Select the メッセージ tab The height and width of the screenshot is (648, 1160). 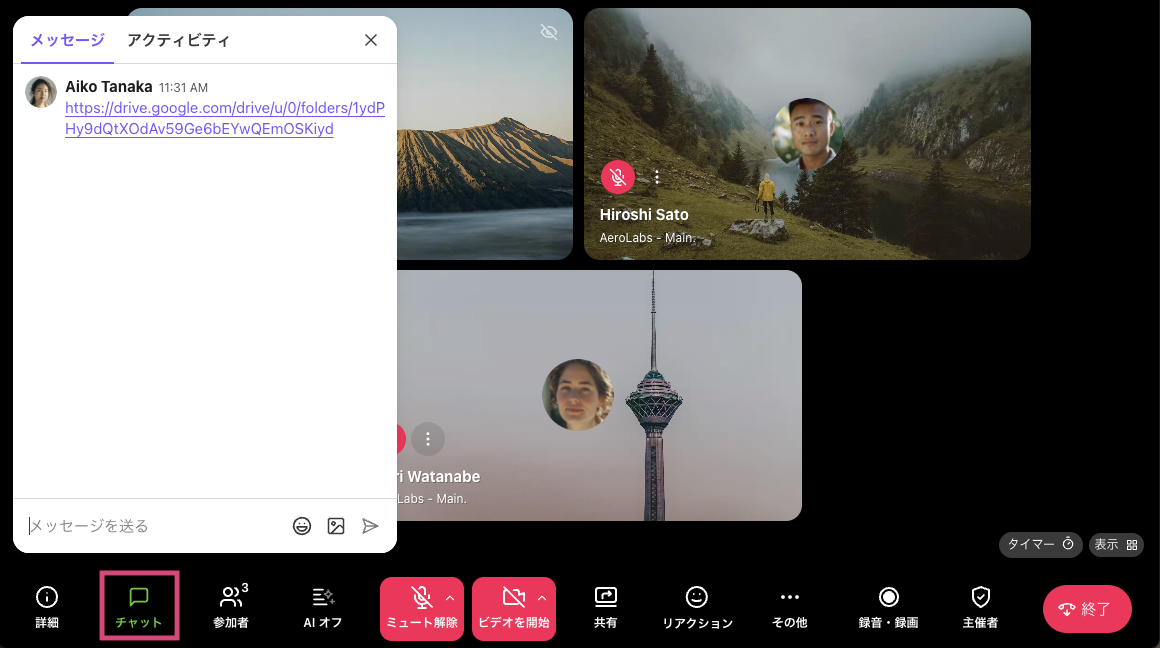point(66,40)
